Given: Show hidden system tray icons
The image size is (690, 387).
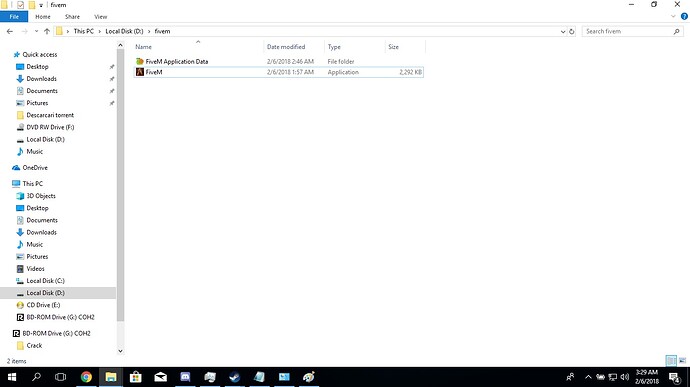Looking at the screenshot, I should tap(588, 377).
